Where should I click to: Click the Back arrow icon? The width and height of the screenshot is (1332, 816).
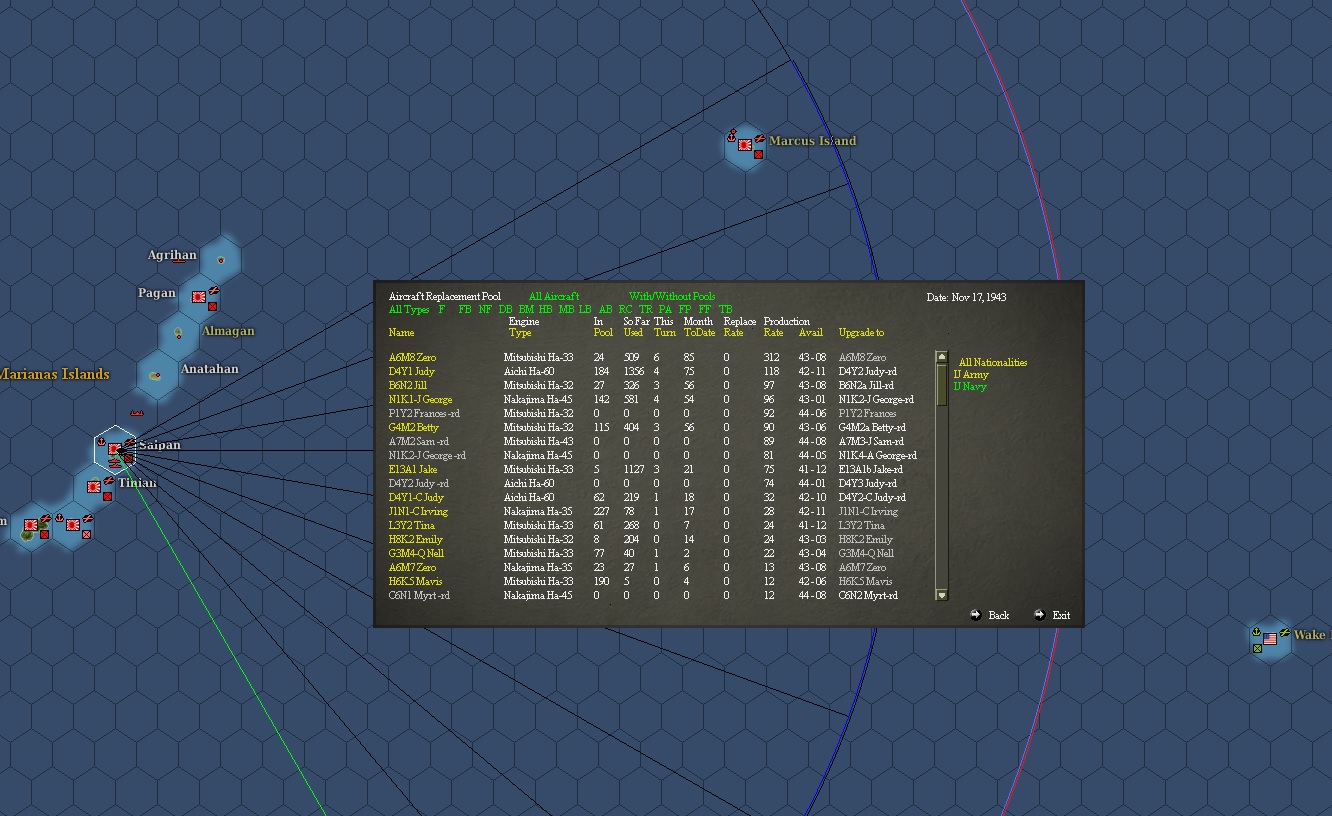coord(976,615)
